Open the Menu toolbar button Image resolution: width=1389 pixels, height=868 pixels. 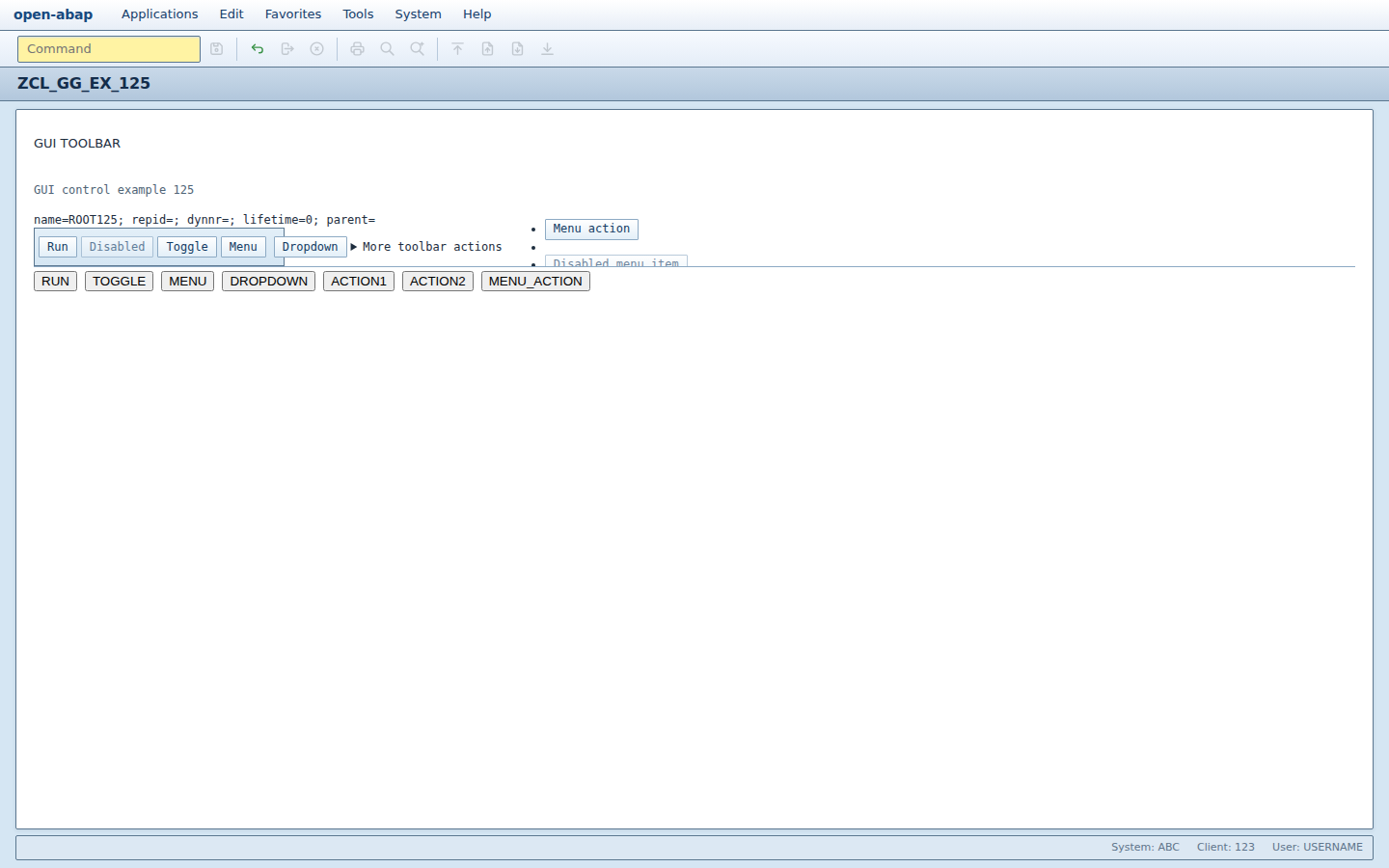243,247
